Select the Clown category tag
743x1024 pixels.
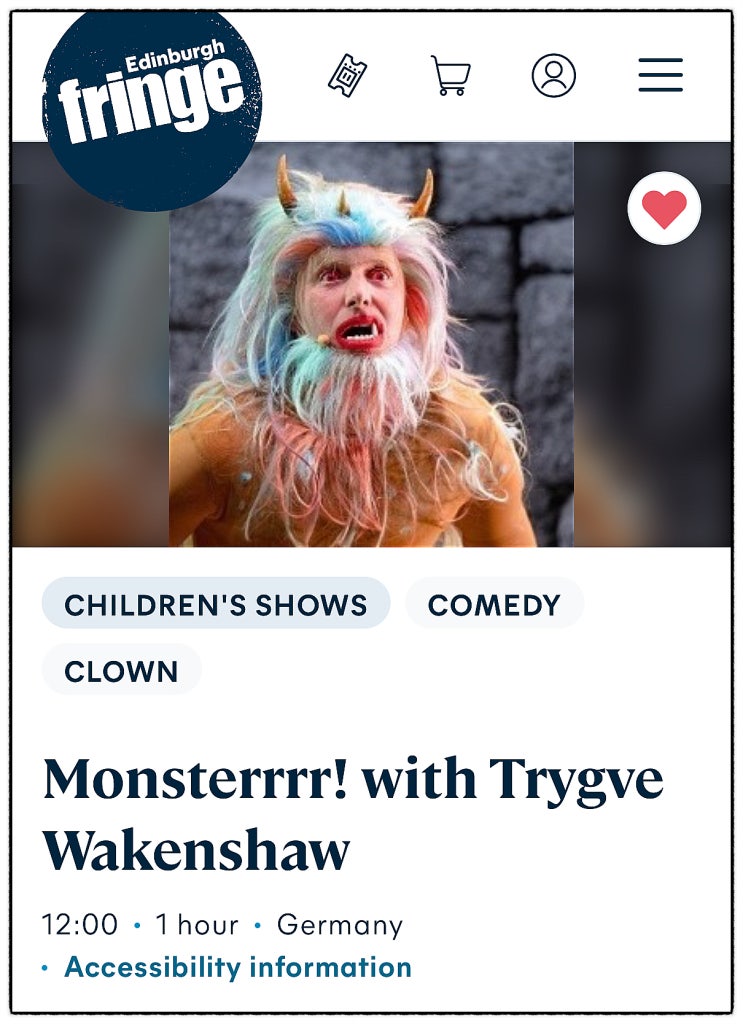pyautogui.click(x=121, y=670)
